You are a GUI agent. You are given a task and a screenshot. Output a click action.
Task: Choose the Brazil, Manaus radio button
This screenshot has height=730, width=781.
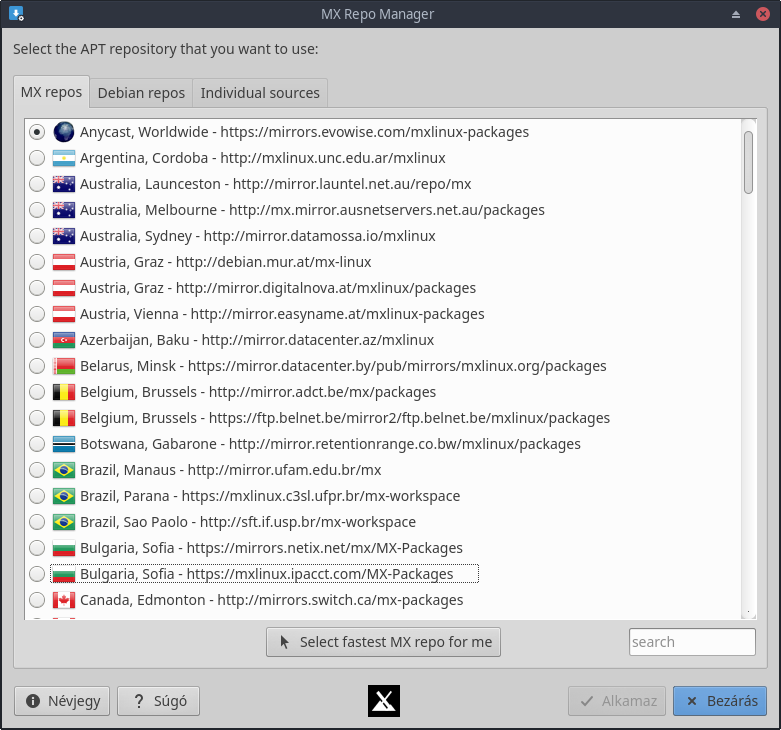[37, 470]
